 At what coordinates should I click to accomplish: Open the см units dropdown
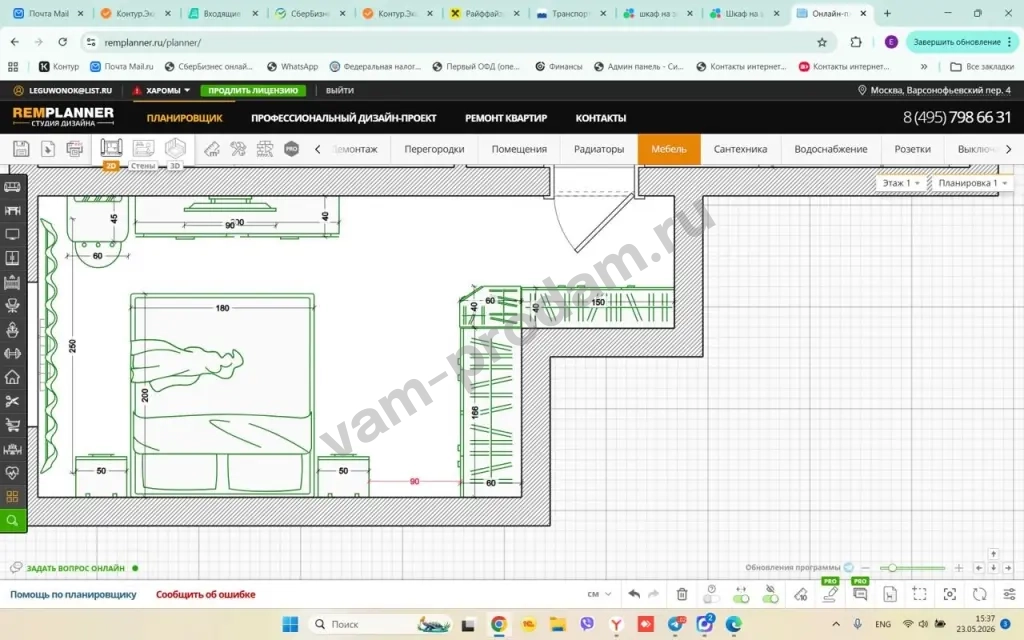coord(599,594)
